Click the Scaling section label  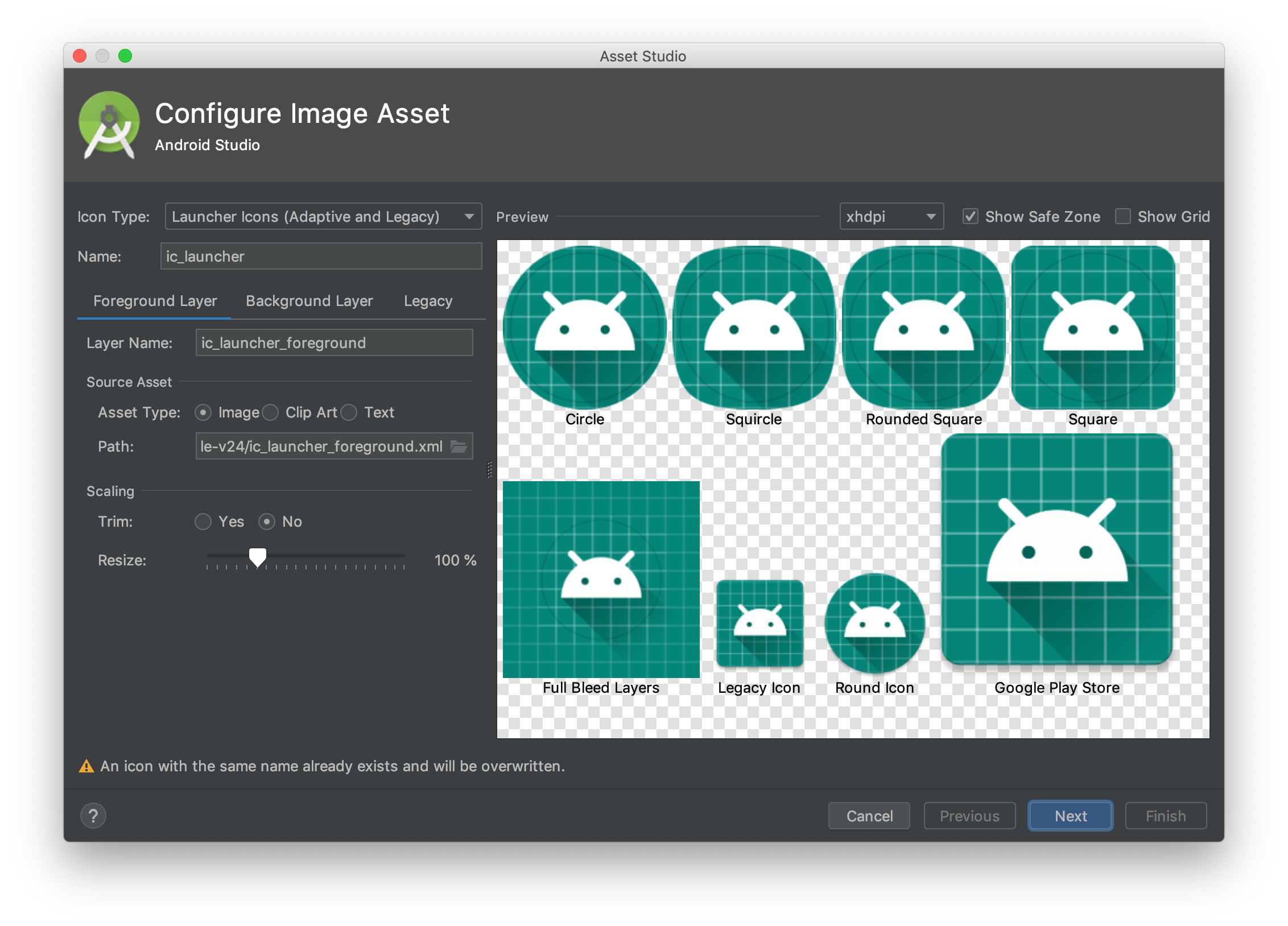pos(110,491)
